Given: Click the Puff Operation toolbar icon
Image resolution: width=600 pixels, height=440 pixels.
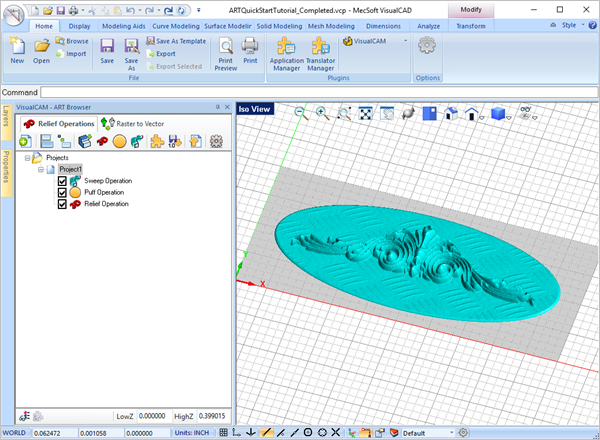Looking at the screenshot, I should (x=119, y=142).
